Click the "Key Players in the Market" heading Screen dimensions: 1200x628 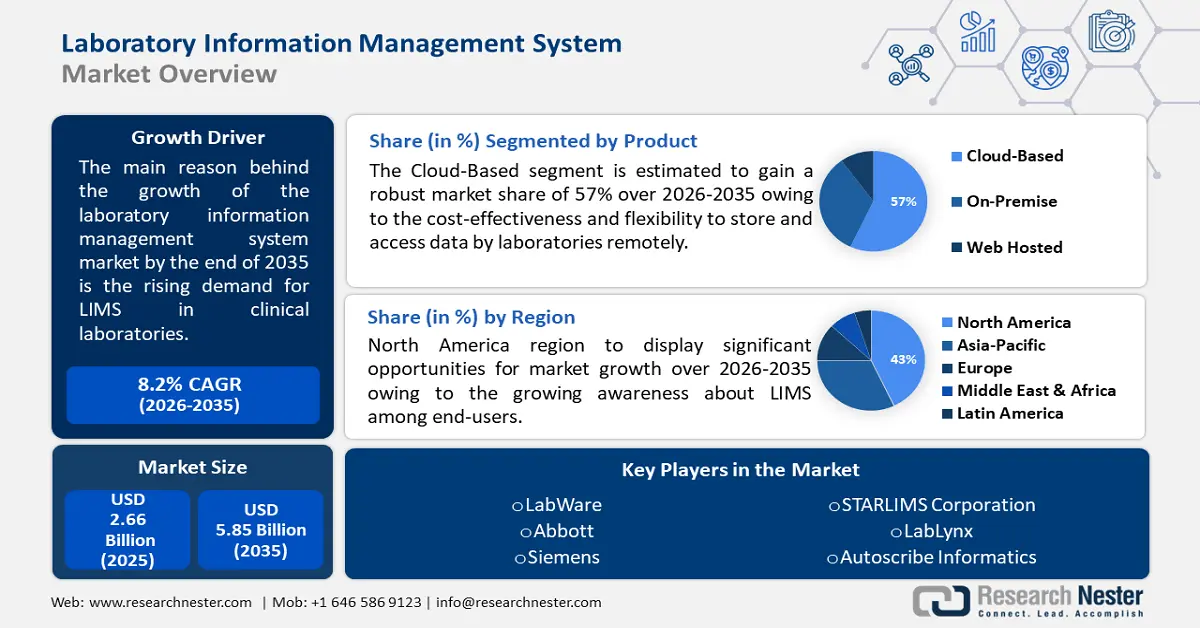[x=741, y=469]
